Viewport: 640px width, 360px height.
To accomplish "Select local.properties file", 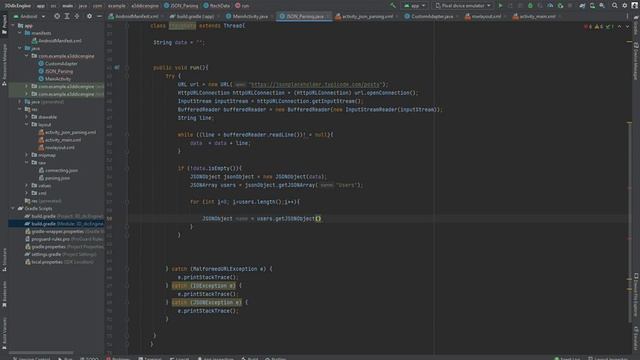I will coord(60,262).
